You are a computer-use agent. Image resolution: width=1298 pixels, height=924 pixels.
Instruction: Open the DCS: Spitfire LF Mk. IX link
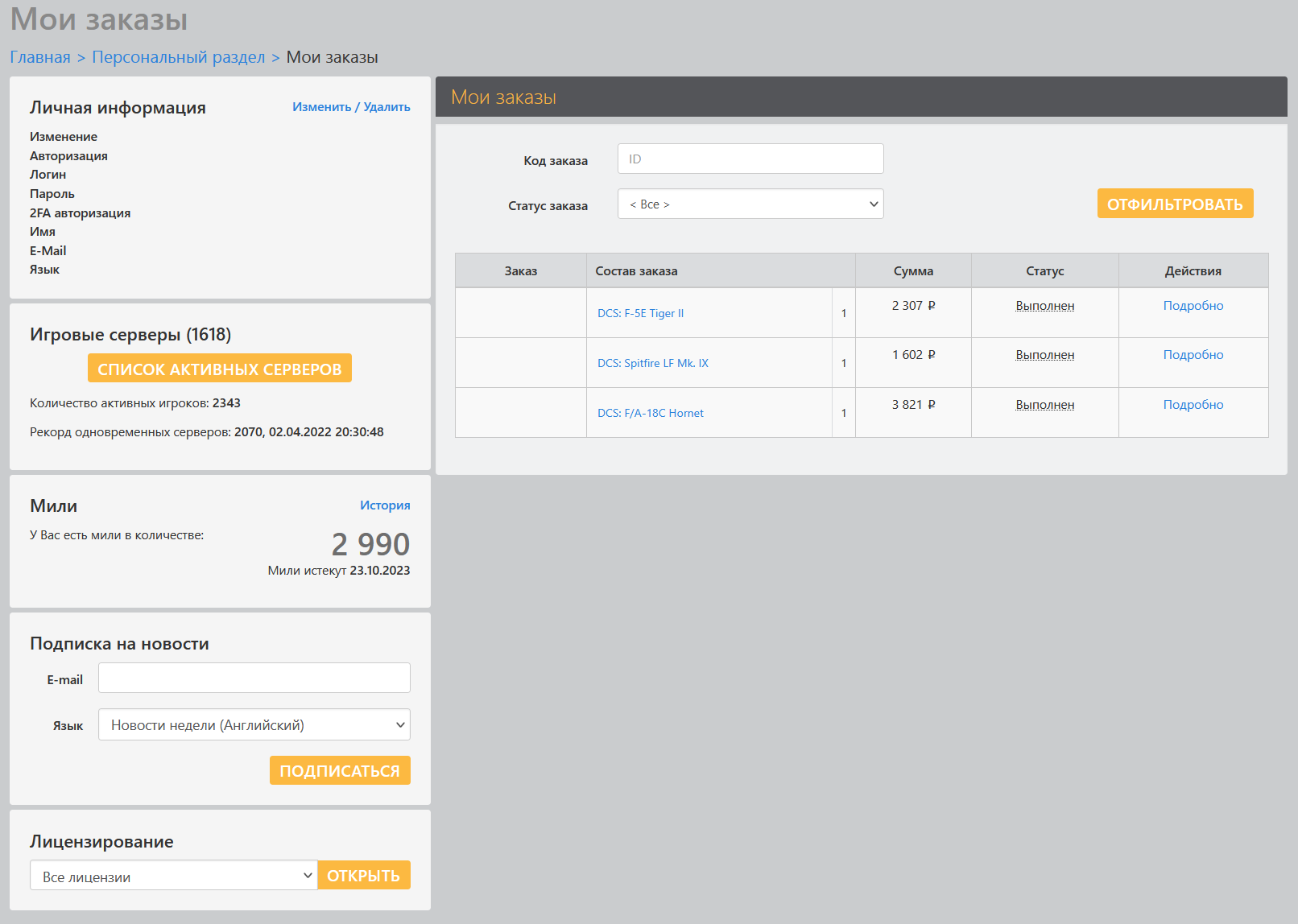652,364
